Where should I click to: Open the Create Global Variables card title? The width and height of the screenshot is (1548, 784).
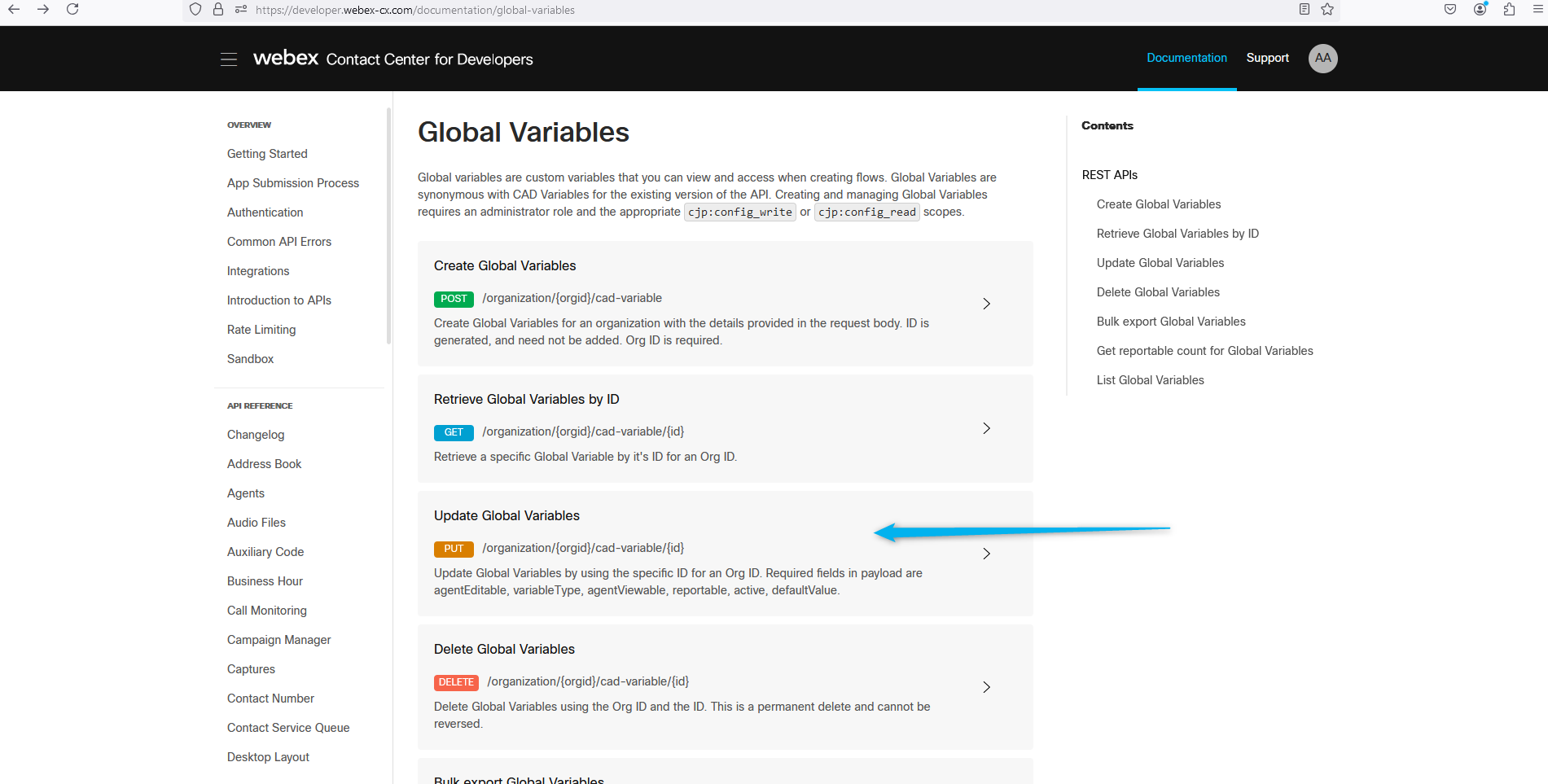pyautogui.click(x=505, y=266)
